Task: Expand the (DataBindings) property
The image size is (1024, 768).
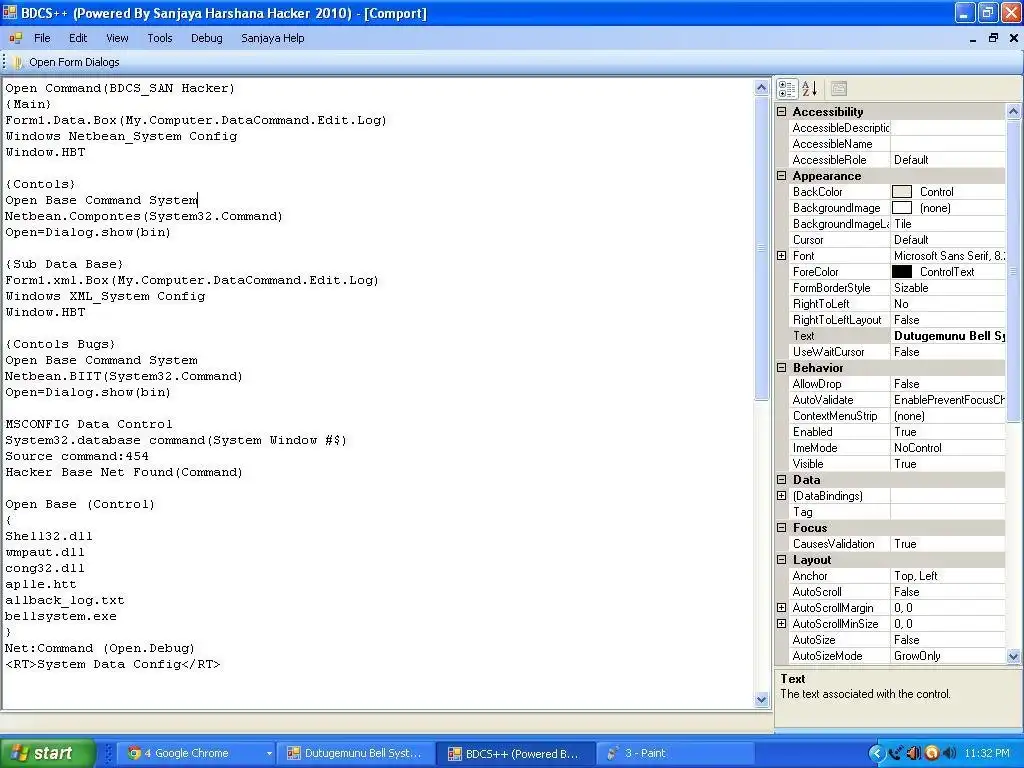Action: click(x=782, y=496)
